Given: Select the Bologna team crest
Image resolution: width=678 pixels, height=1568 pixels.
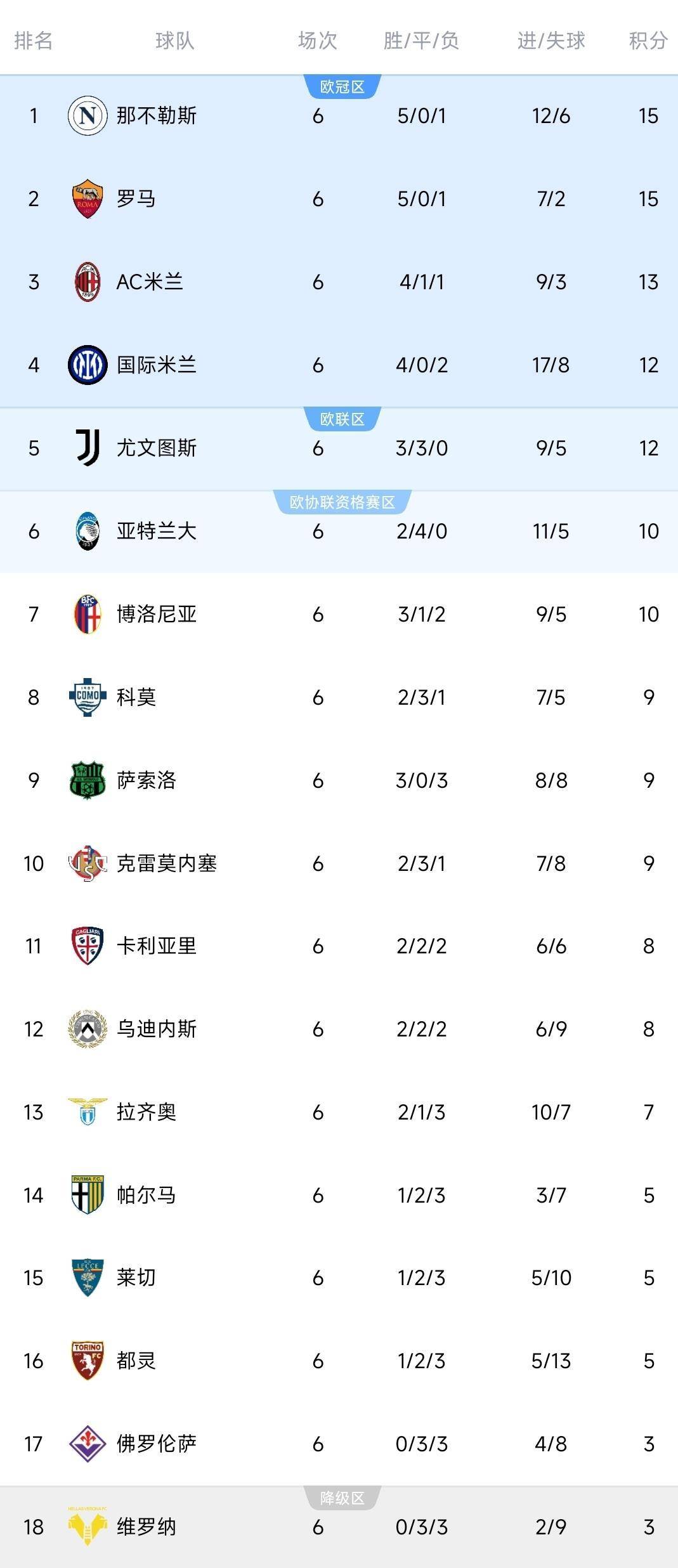Looking at the screenshot, I should tap(88, 614).
